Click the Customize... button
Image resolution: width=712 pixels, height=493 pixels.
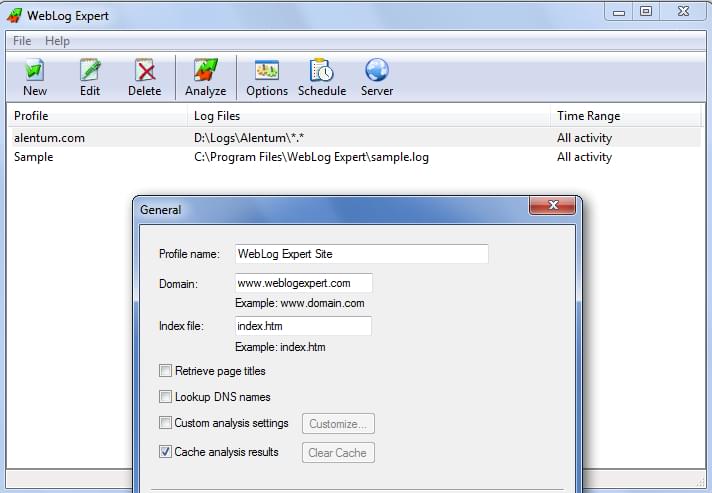(338, 424)
